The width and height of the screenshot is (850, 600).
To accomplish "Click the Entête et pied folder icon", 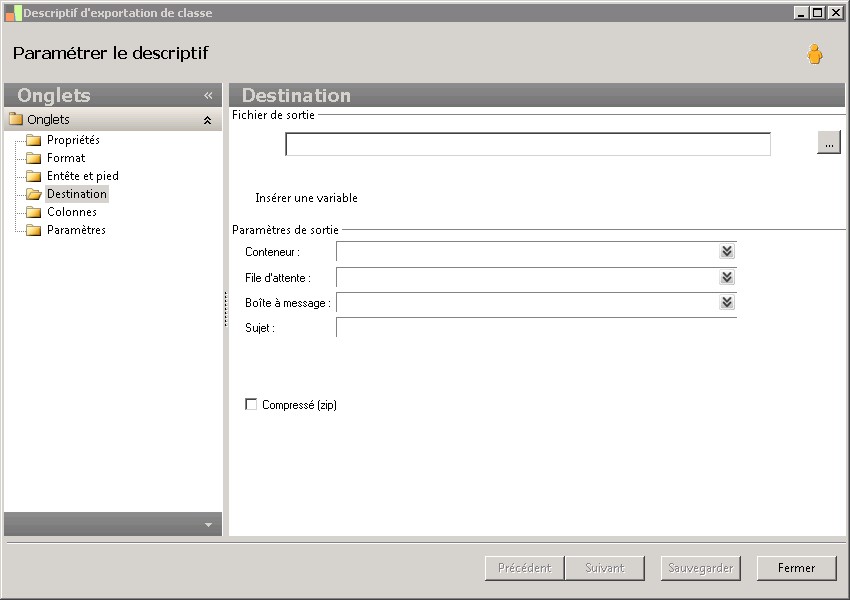I will (34, 176).
